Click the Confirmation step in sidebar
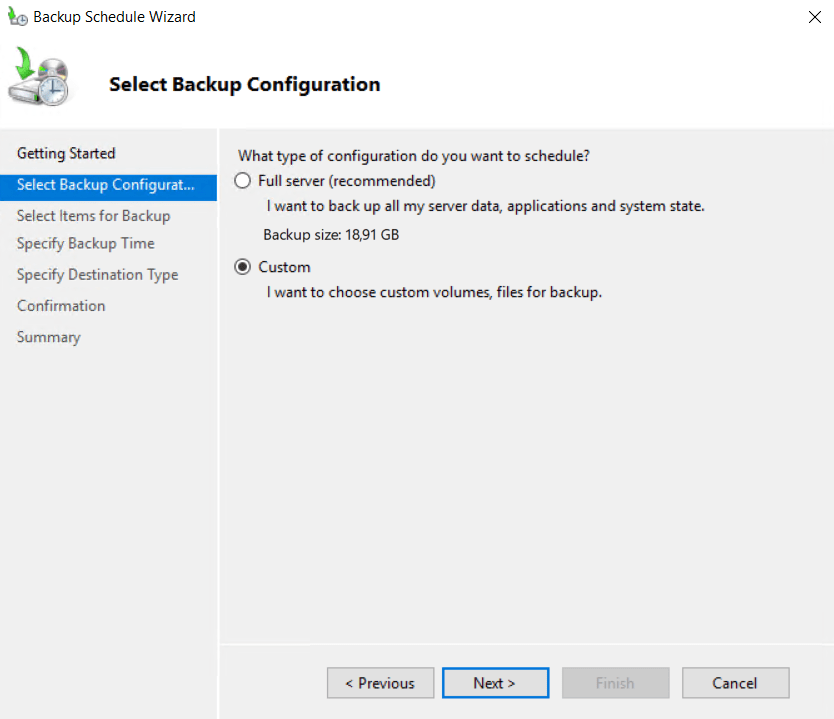Viewport: 834px width, 719px height. (61, 306)
